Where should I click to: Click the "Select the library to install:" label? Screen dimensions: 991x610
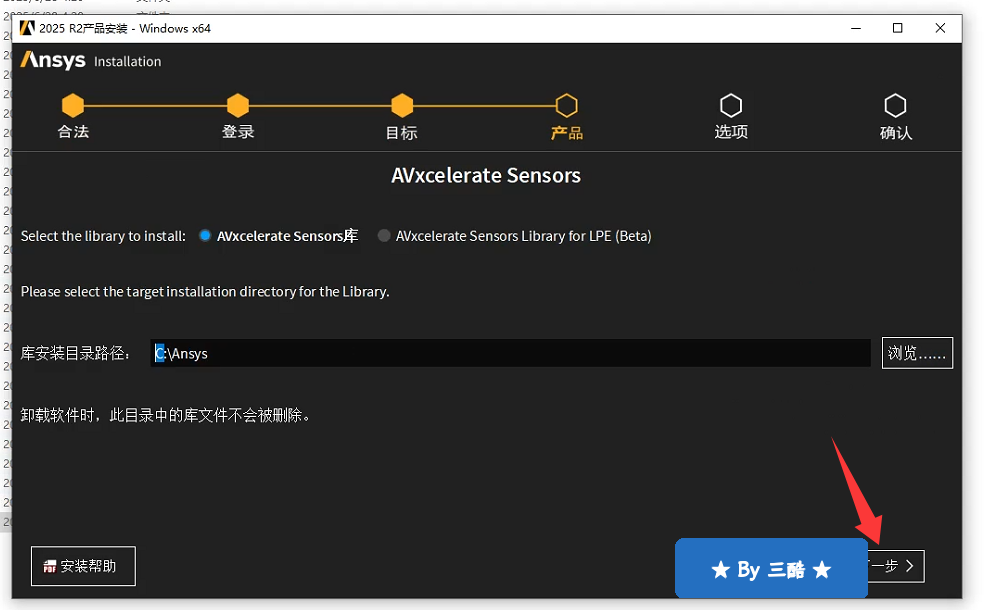pos(104,236)
